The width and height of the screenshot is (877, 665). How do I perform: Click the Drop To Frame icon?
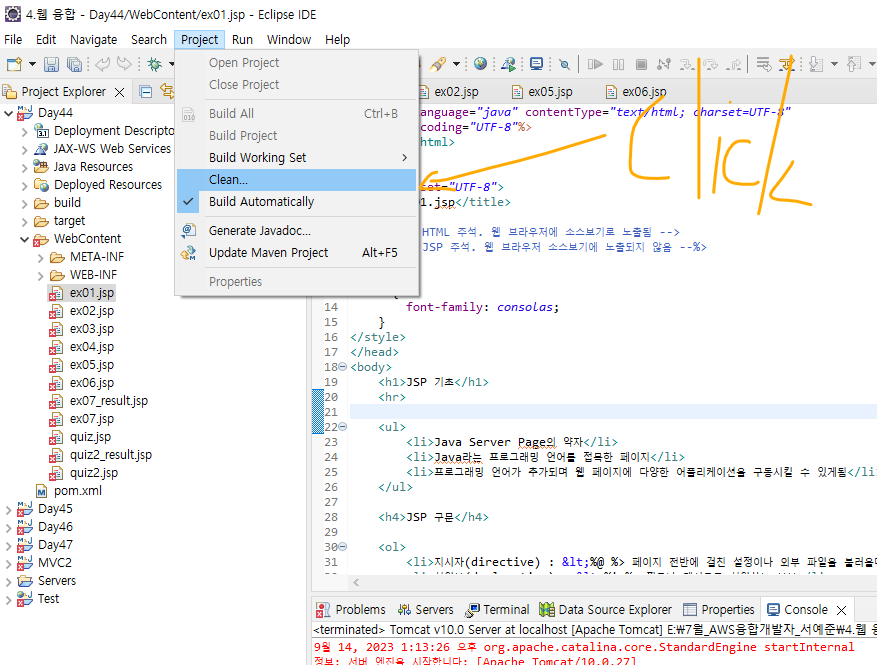(x=763, y=64)
